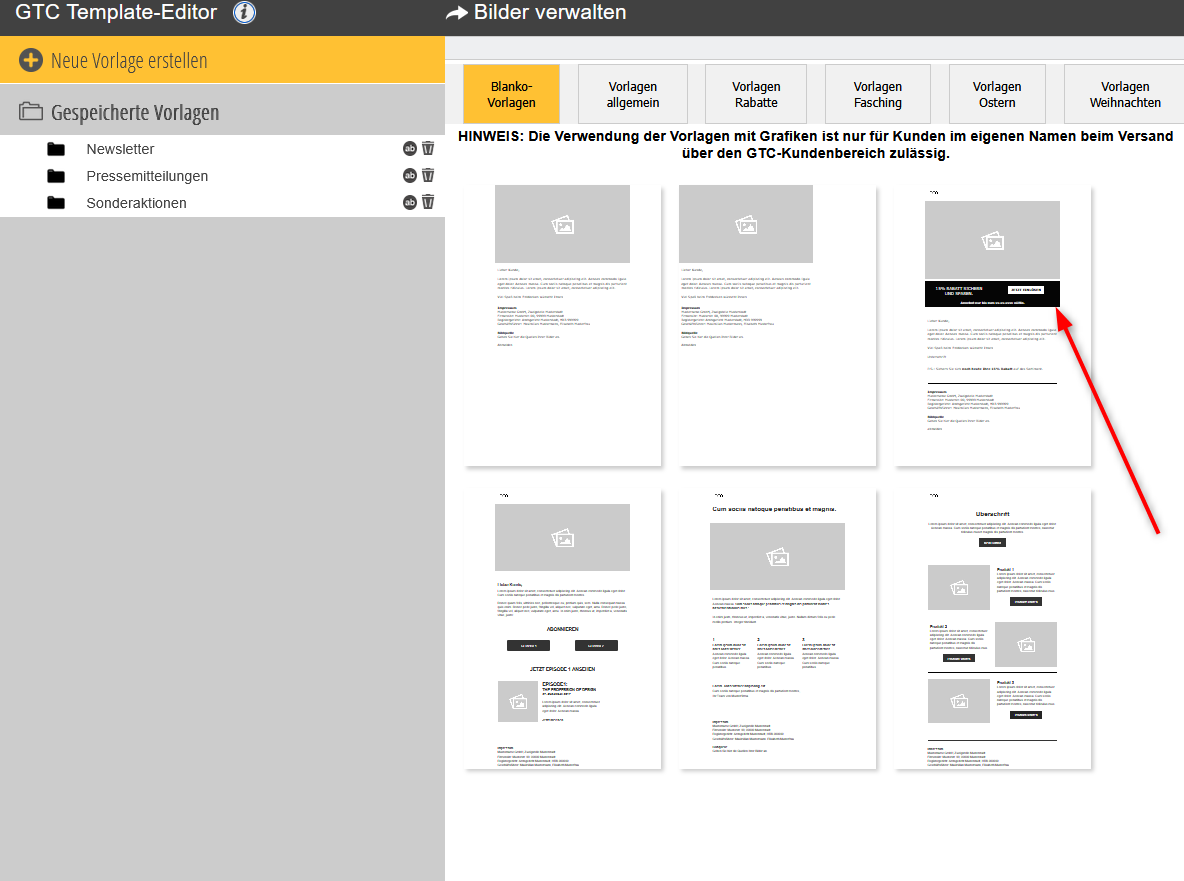Delete the Newsletter folder via trash icon
The image size is (1184, 881).
(428, 148)
